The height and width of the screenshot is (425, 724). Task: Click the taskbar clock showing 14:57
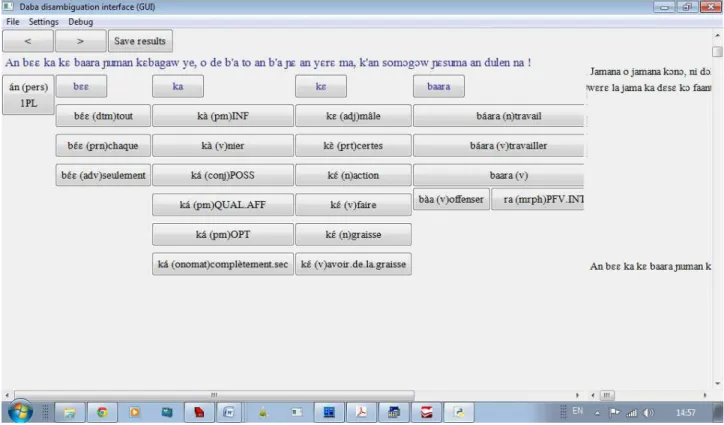click(x=686, y=412)
